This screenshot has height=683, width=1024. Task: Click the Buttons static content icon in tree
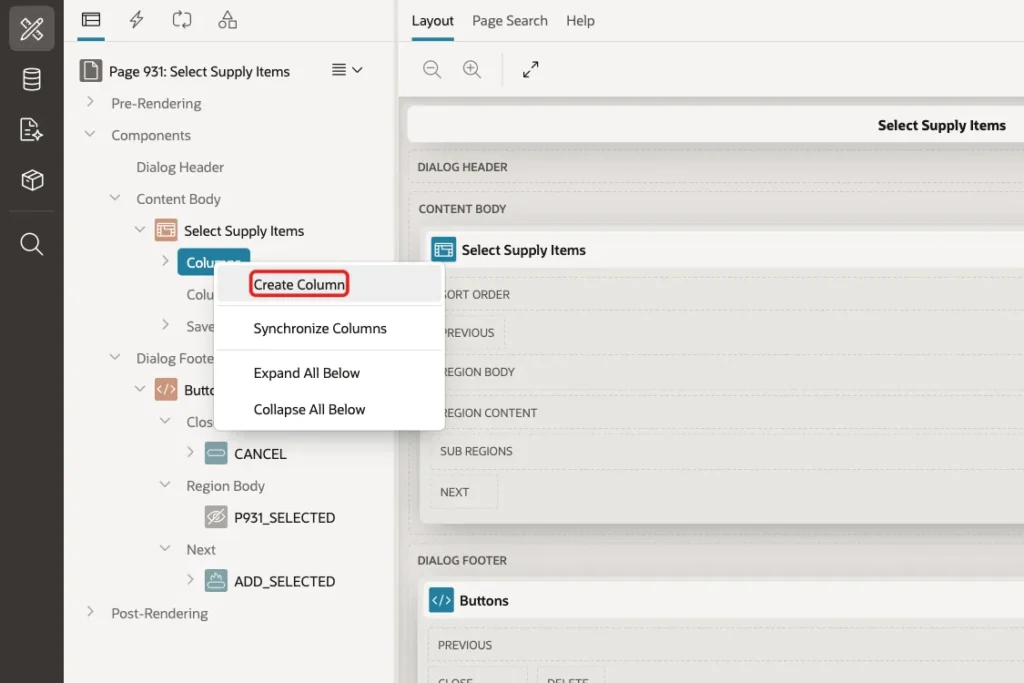click(x=166, y=389)
